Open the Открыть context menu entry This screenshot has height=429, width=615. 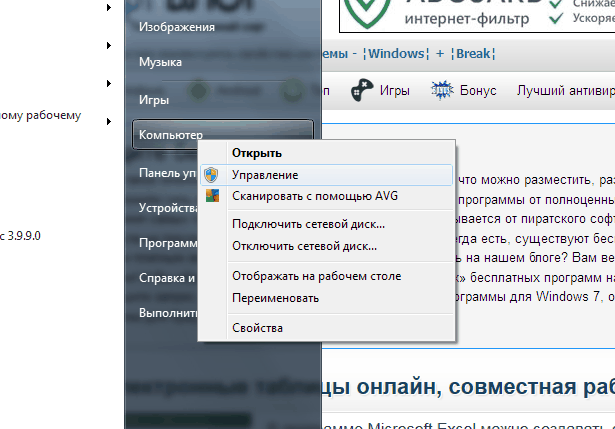pos(326,153)
